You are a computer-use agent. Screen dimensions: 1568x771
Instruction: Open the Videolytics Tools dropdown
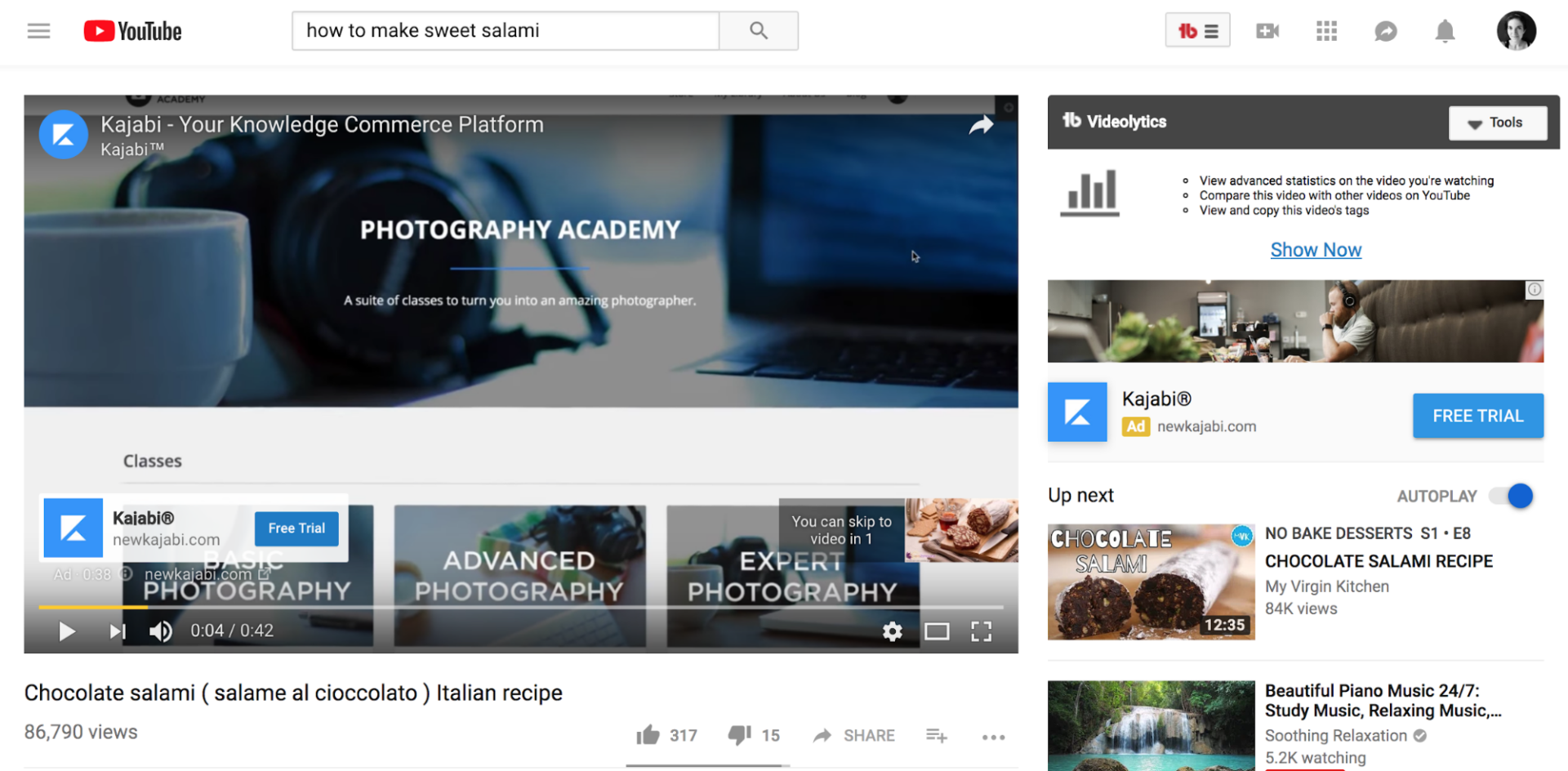coord(1498,123)
